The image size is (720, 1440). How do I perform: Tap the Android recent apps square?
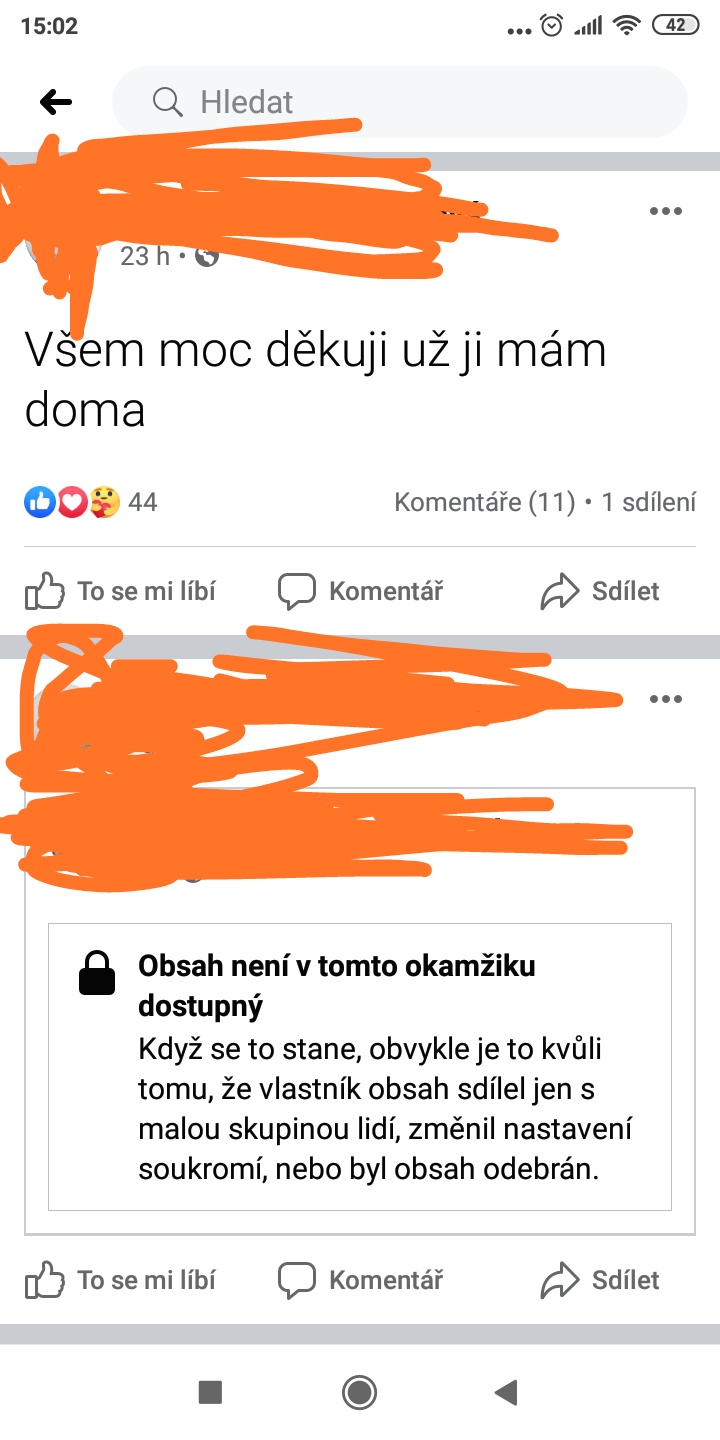point(210,1392)
